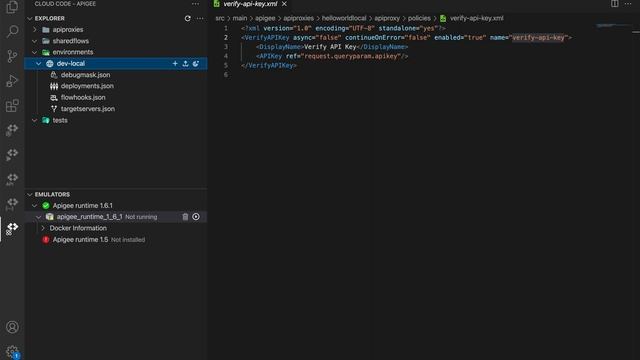
Task: Start the apigee_runtime_1_6_1 container
Action: pos(196,217)
